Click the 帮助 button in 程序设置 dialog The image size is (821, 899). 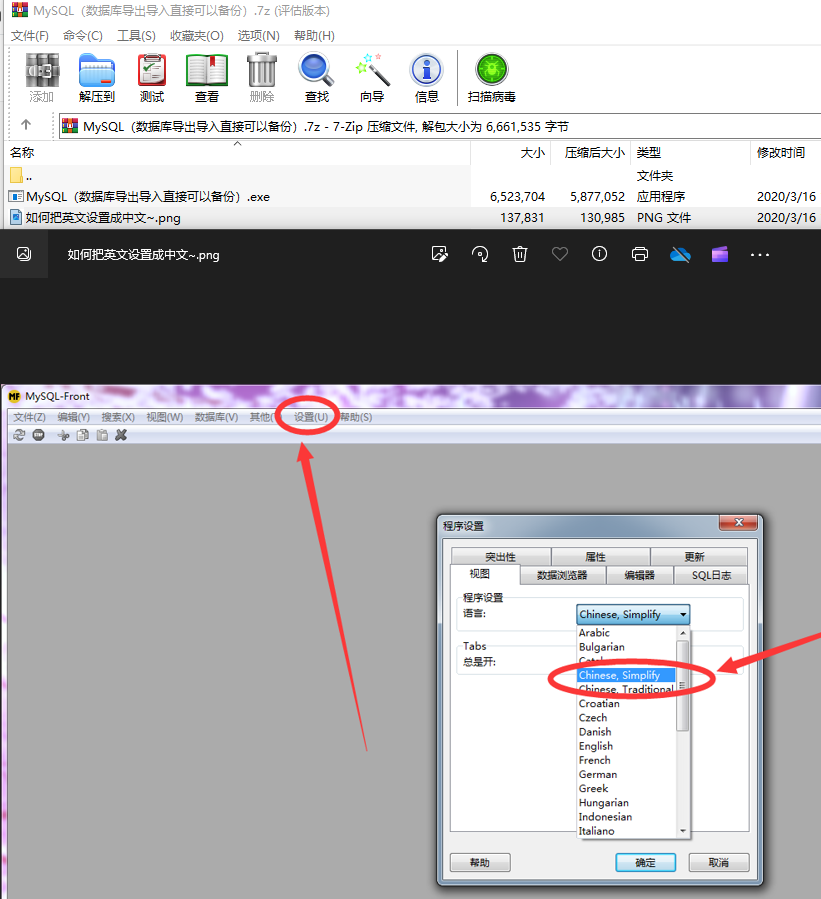[x=480, y=862]
